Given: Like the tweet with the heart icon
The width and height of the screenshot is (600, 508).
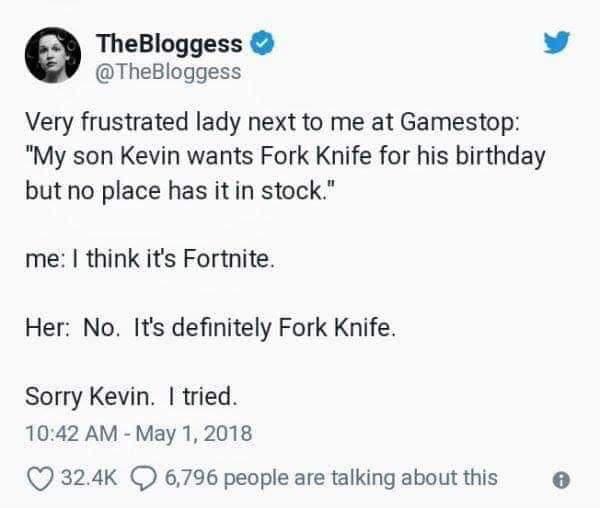Looking at the screenshot, I should tap(37, 477).
